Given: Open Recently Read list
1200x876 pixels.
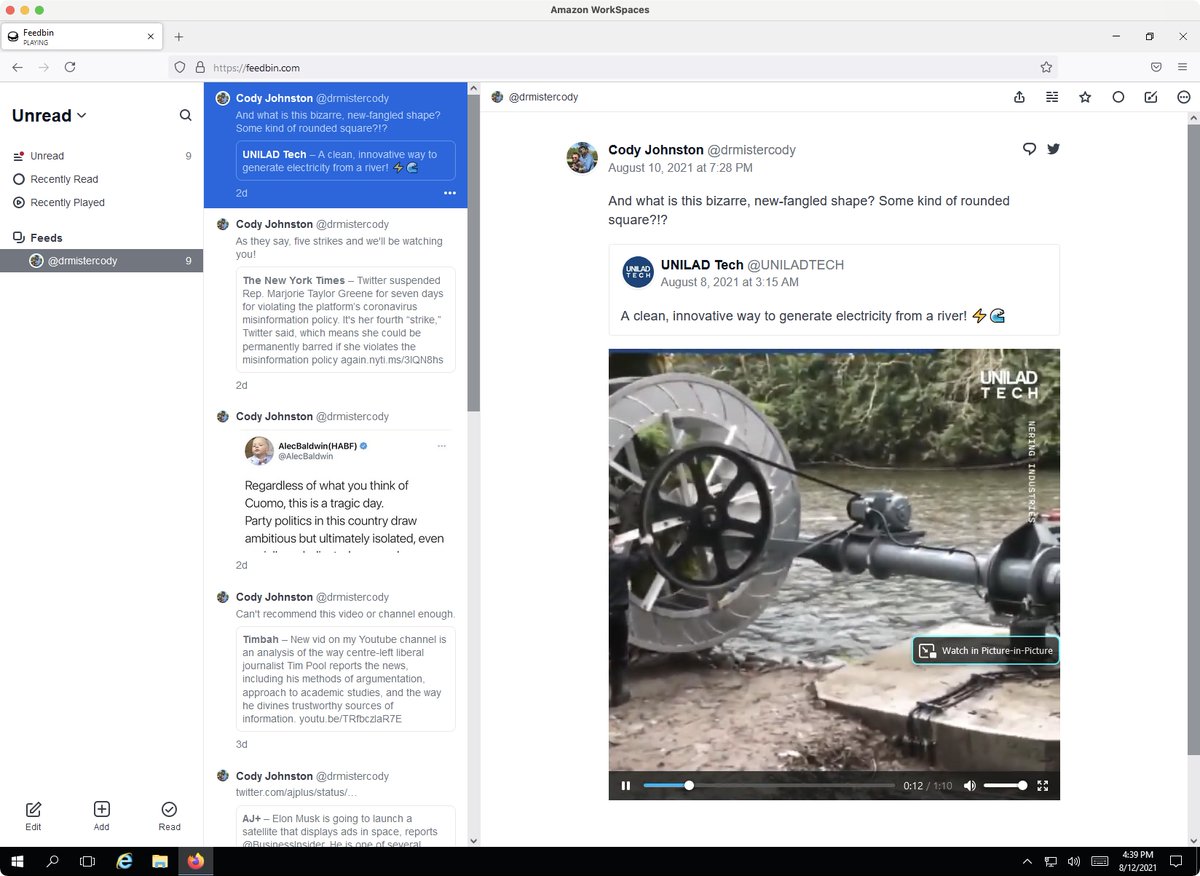Looking at the screenshot, I should pyautogui.click(x=101, y=179).
